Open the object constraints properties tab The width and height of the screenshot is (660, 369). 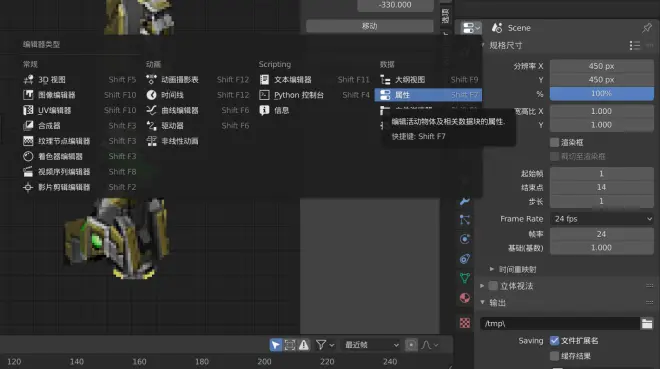point(465,258)
